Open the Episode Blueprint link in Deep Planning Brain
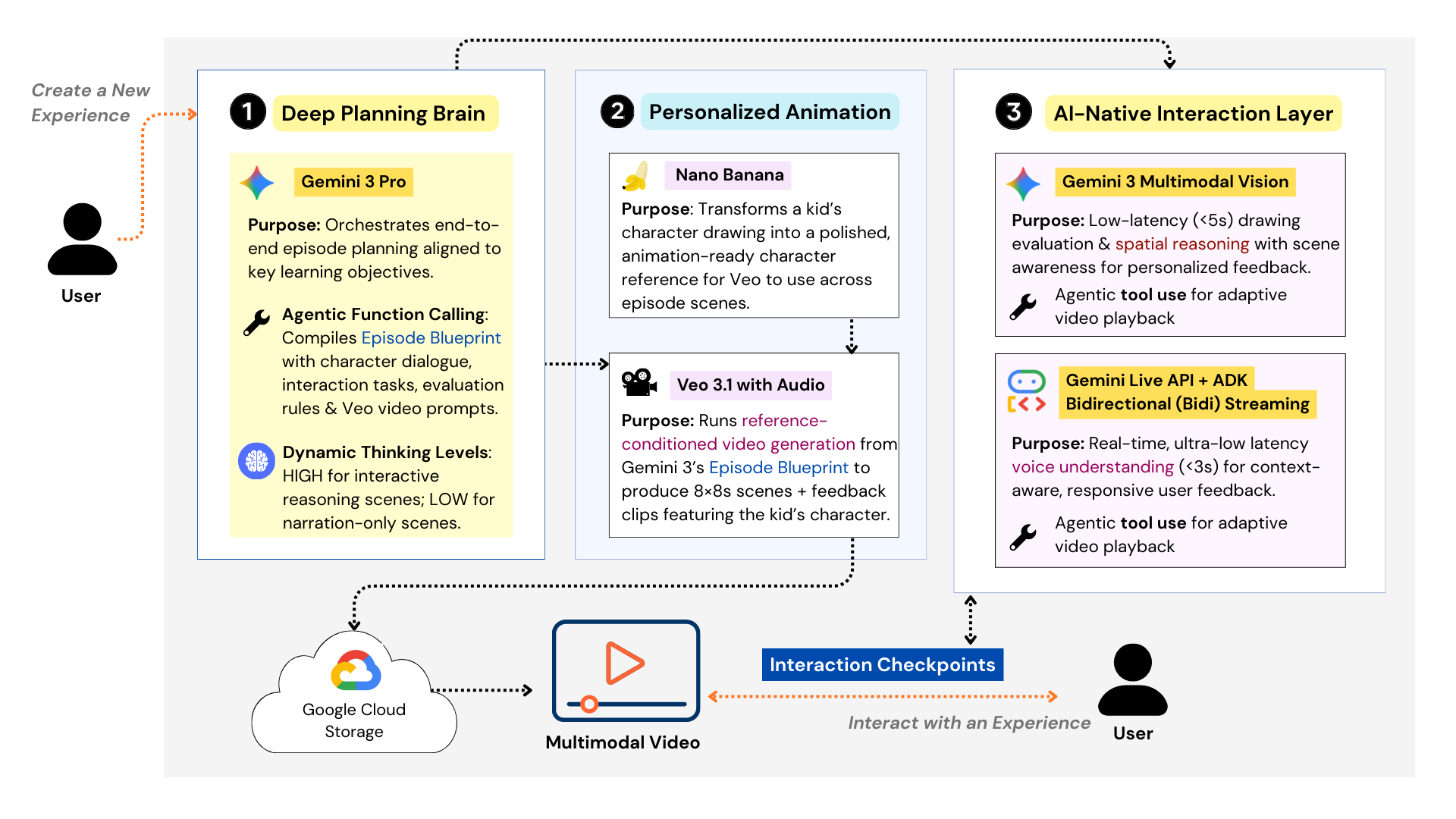The image size is (1456, 819). click(x=430, y=337)
